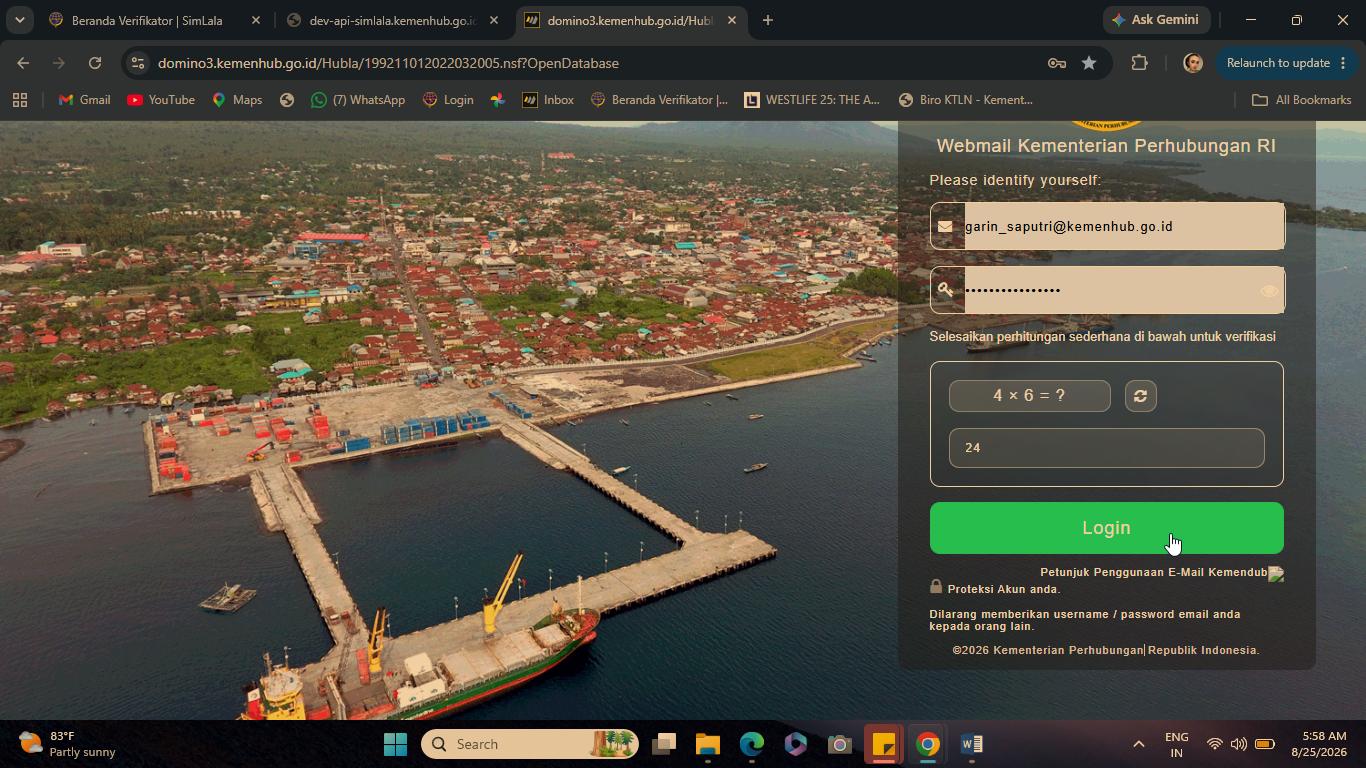Bookmark this page with star icon
1366x768 pixels.
coord(1089,63)
